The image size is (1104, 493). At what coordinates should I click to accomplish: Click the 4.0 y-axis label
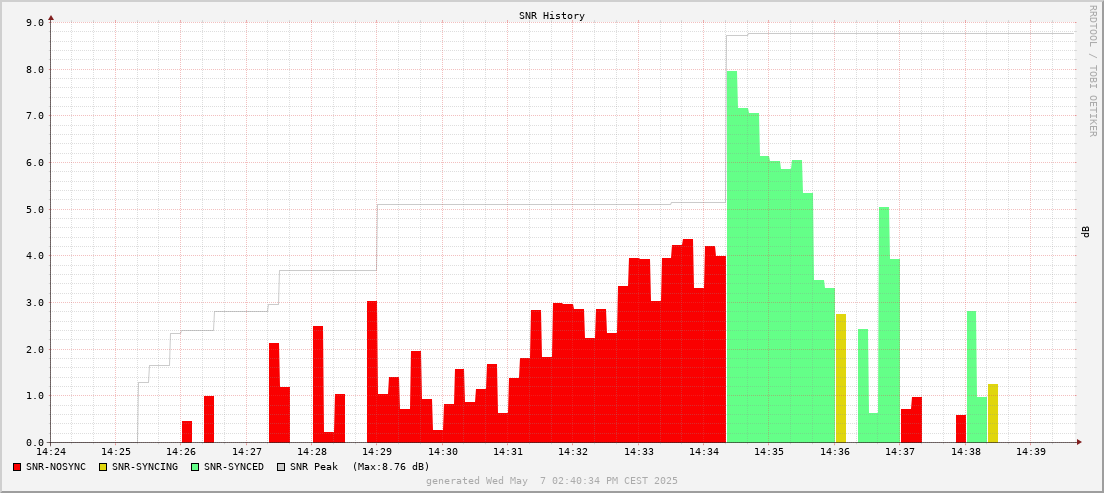pos(36,256)
